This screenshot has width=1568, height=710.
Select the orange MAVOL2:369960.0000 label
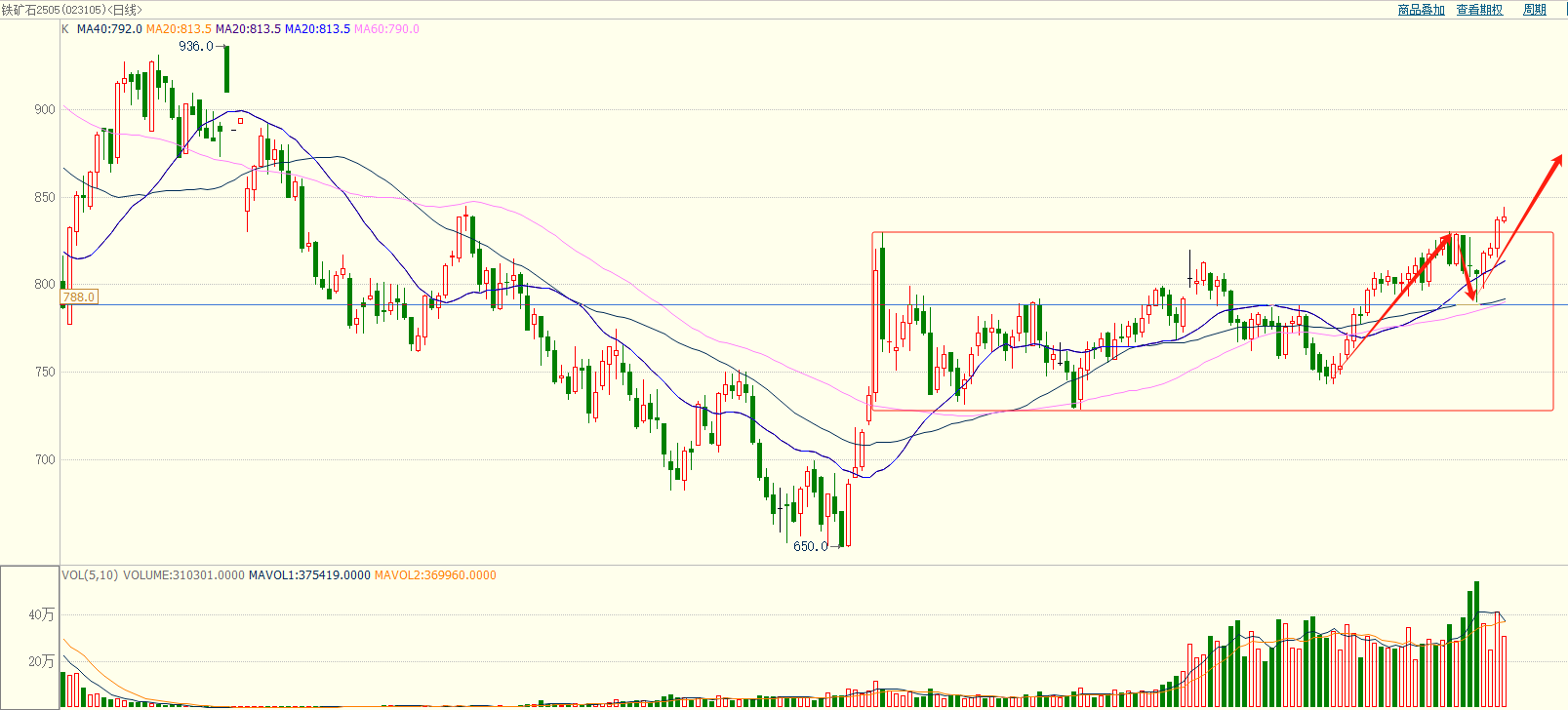pyautogui.click(x=435, y=575)
